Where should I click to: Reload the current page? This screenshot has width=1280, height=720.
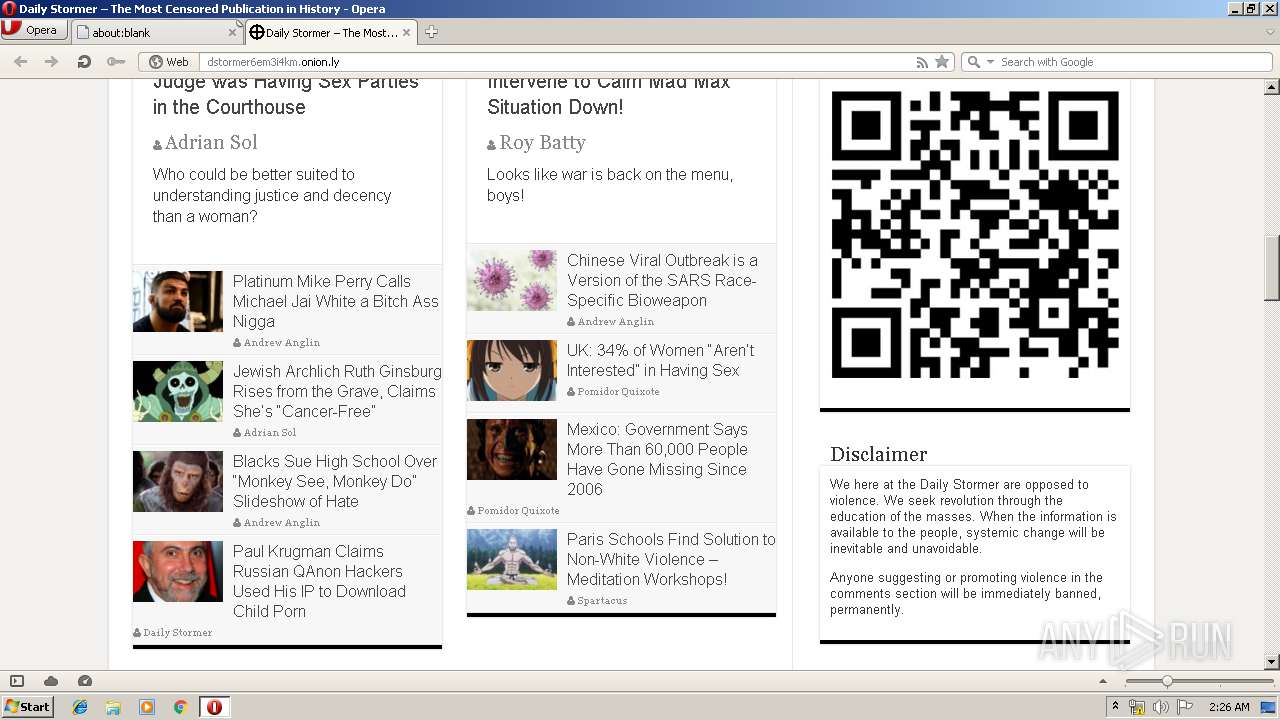84,62
